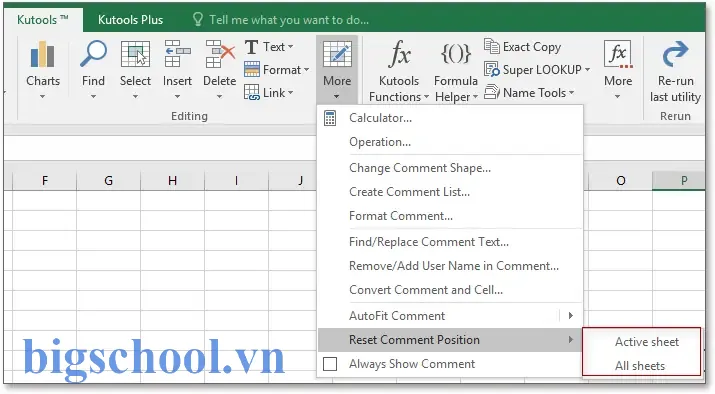Toggle the Always Show Comment checkbox
715x394 pixels.
[330, 364]
